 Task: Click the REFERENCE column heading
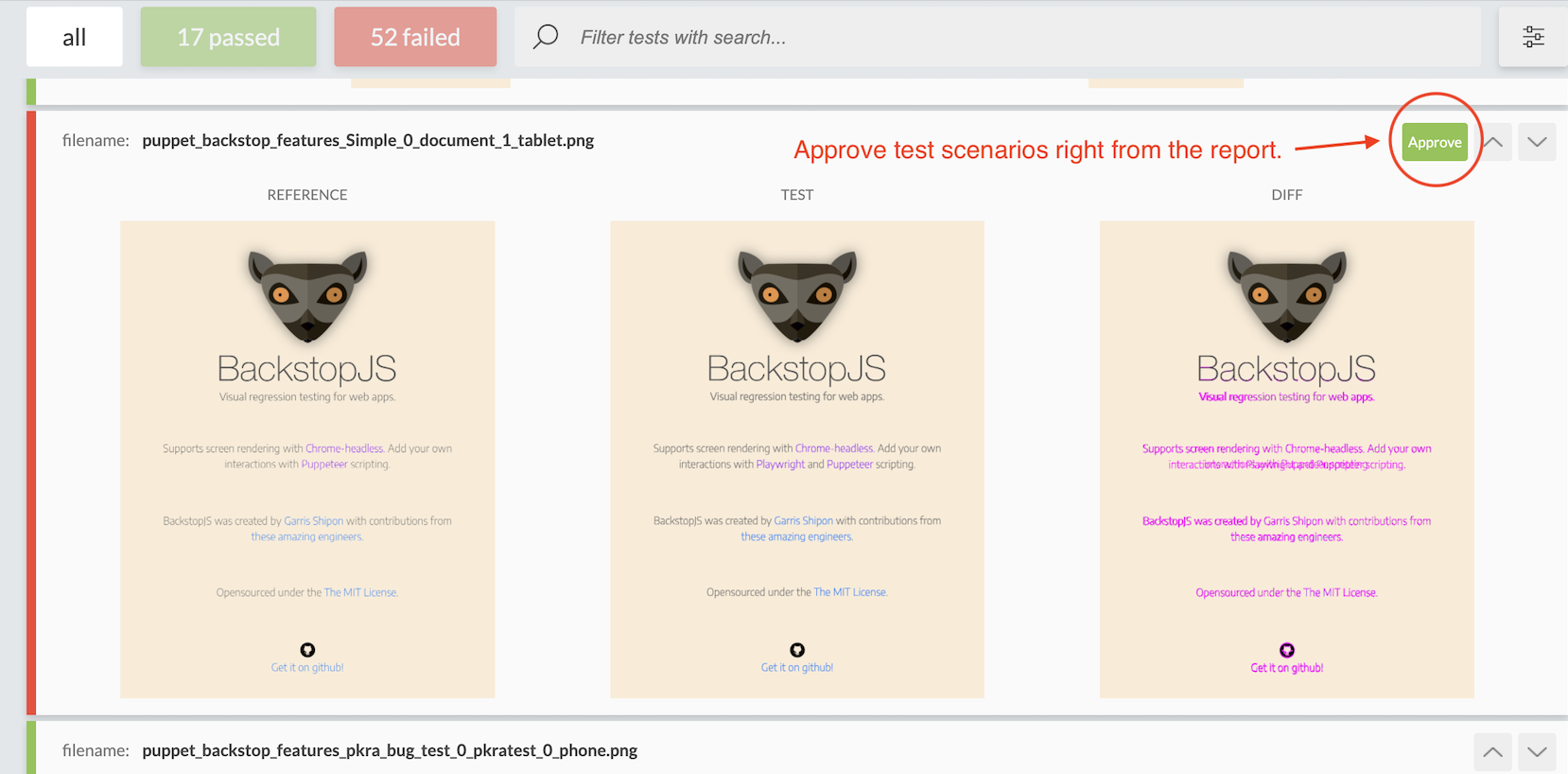point(307,195)
